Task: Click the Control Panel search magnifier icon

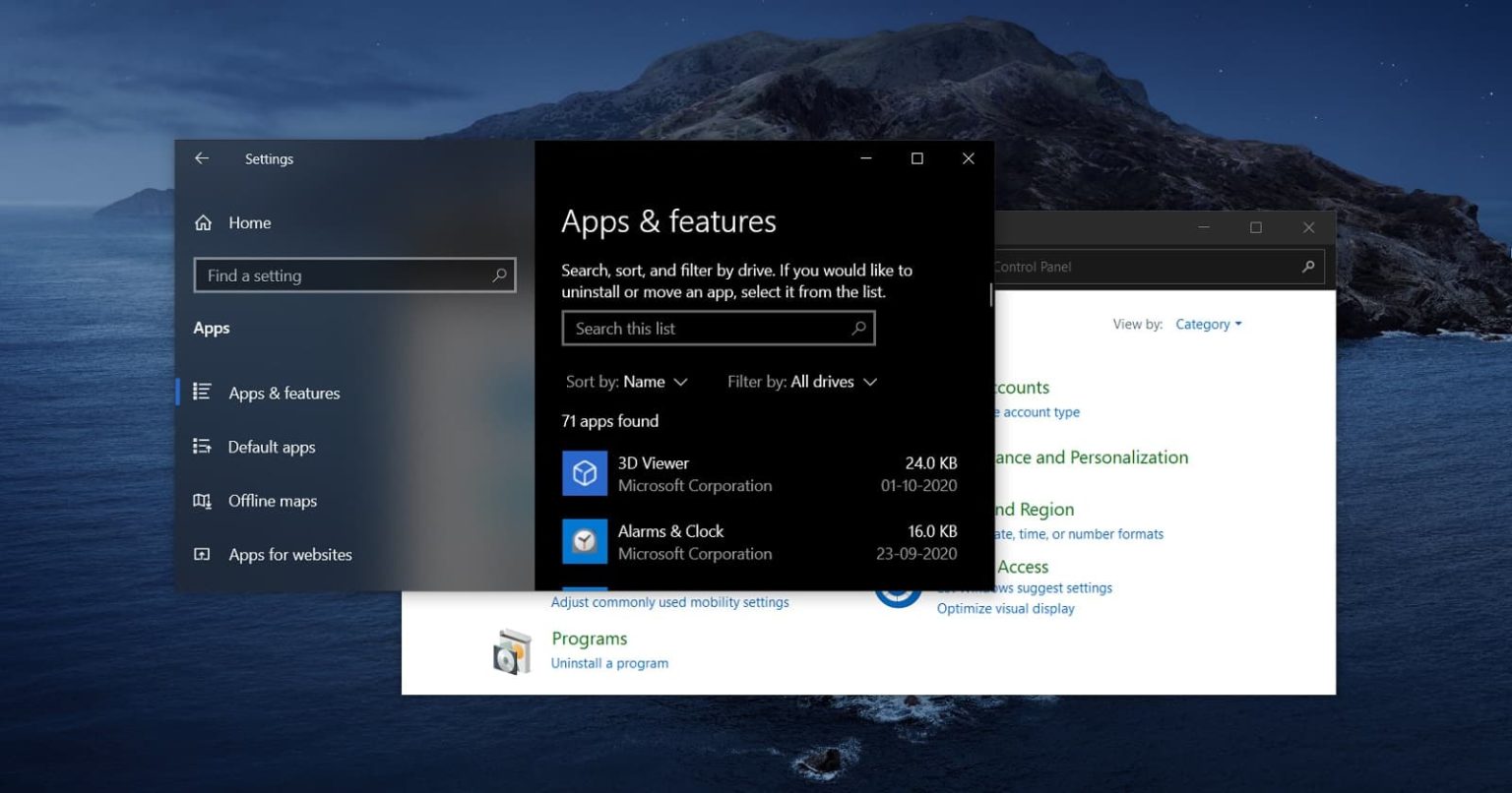Action: pyautogui.click(x=1308, y=266)
